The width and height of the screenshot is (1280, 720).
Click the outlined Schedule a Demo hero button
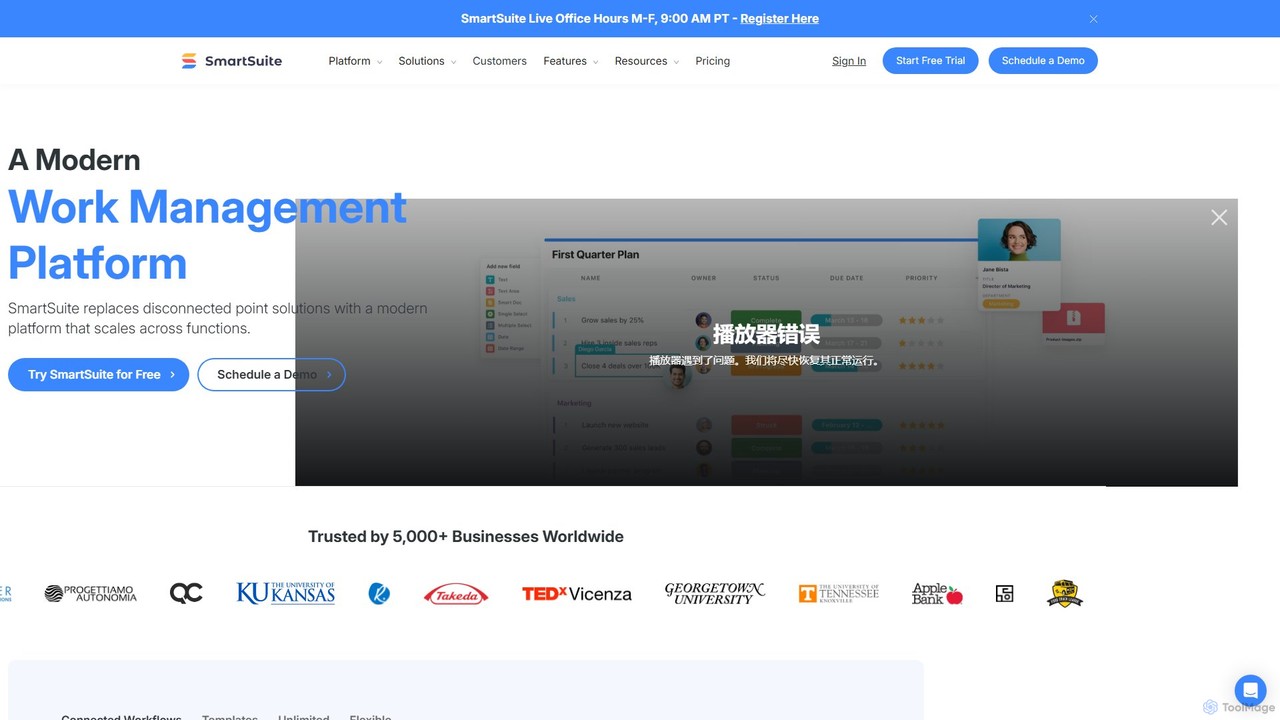tap(271, 374)
